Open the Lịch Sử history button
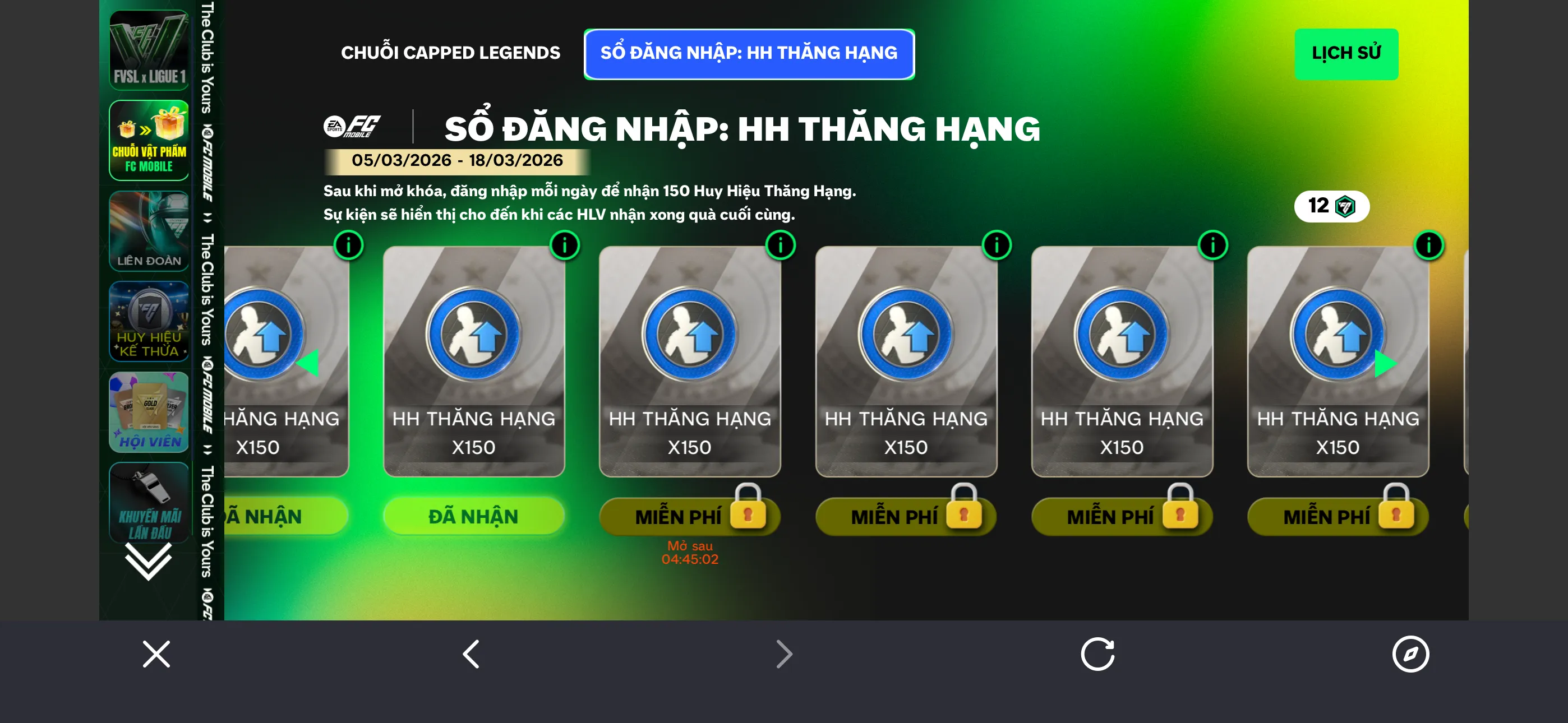This screenshot has width=1568, height=723. [1346, 54]
